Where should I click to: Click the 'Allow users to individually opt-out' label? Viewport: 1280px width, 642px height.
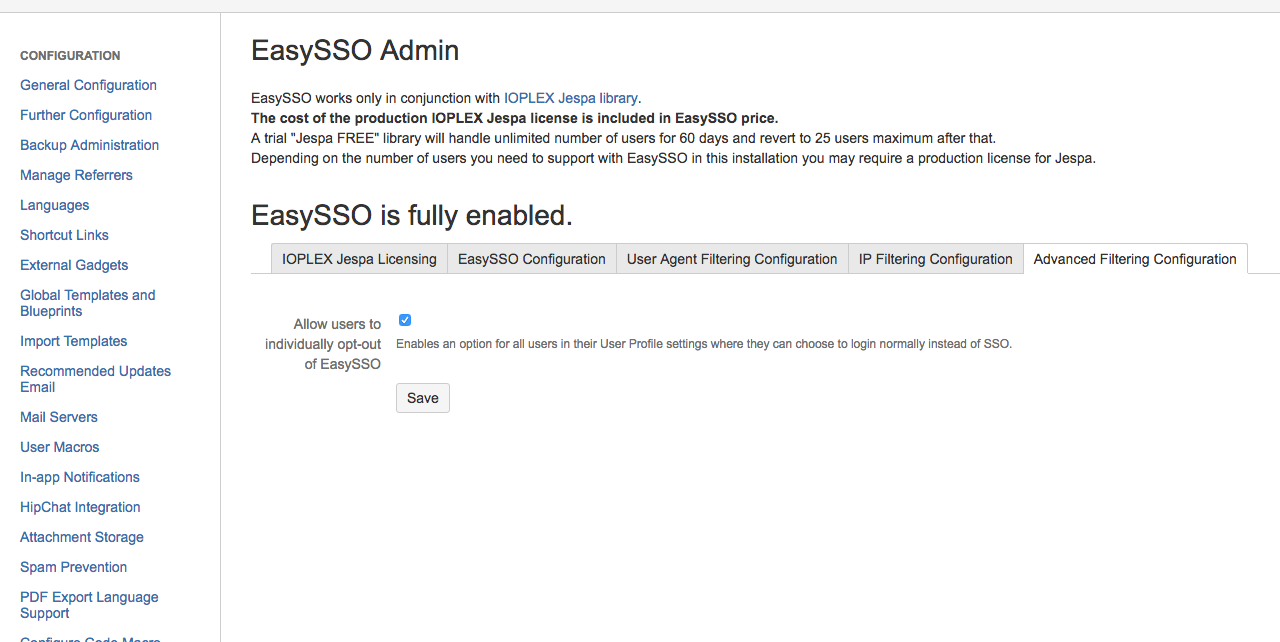(x=323, y=344)
